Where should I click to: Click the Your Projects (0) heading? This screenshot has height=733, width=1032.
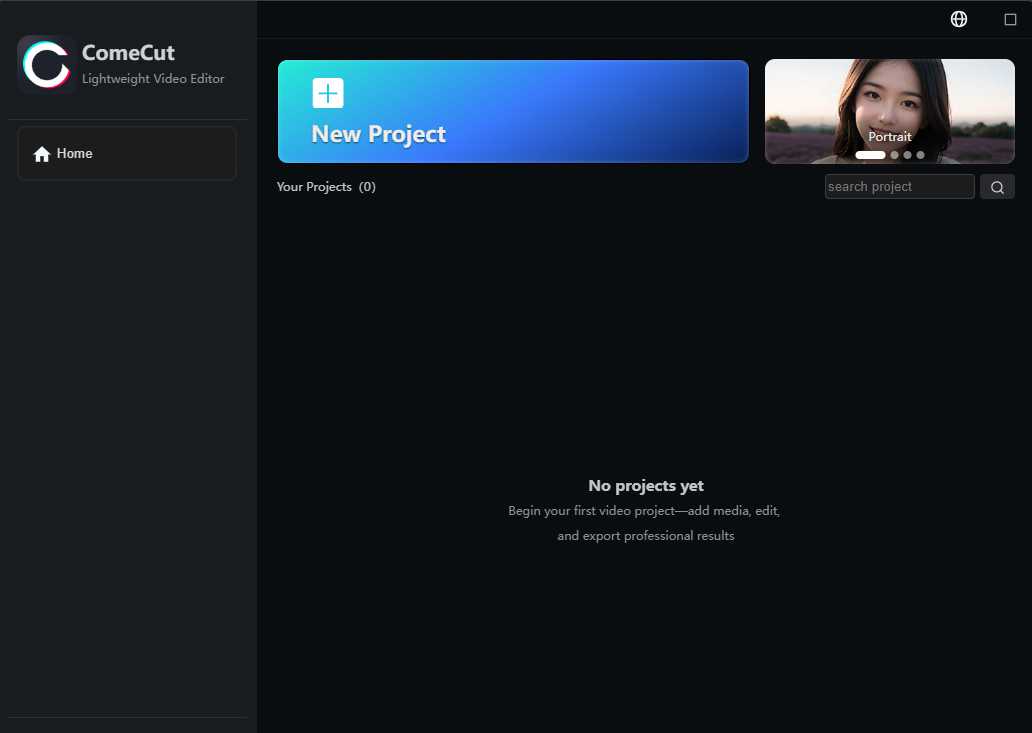326,187
